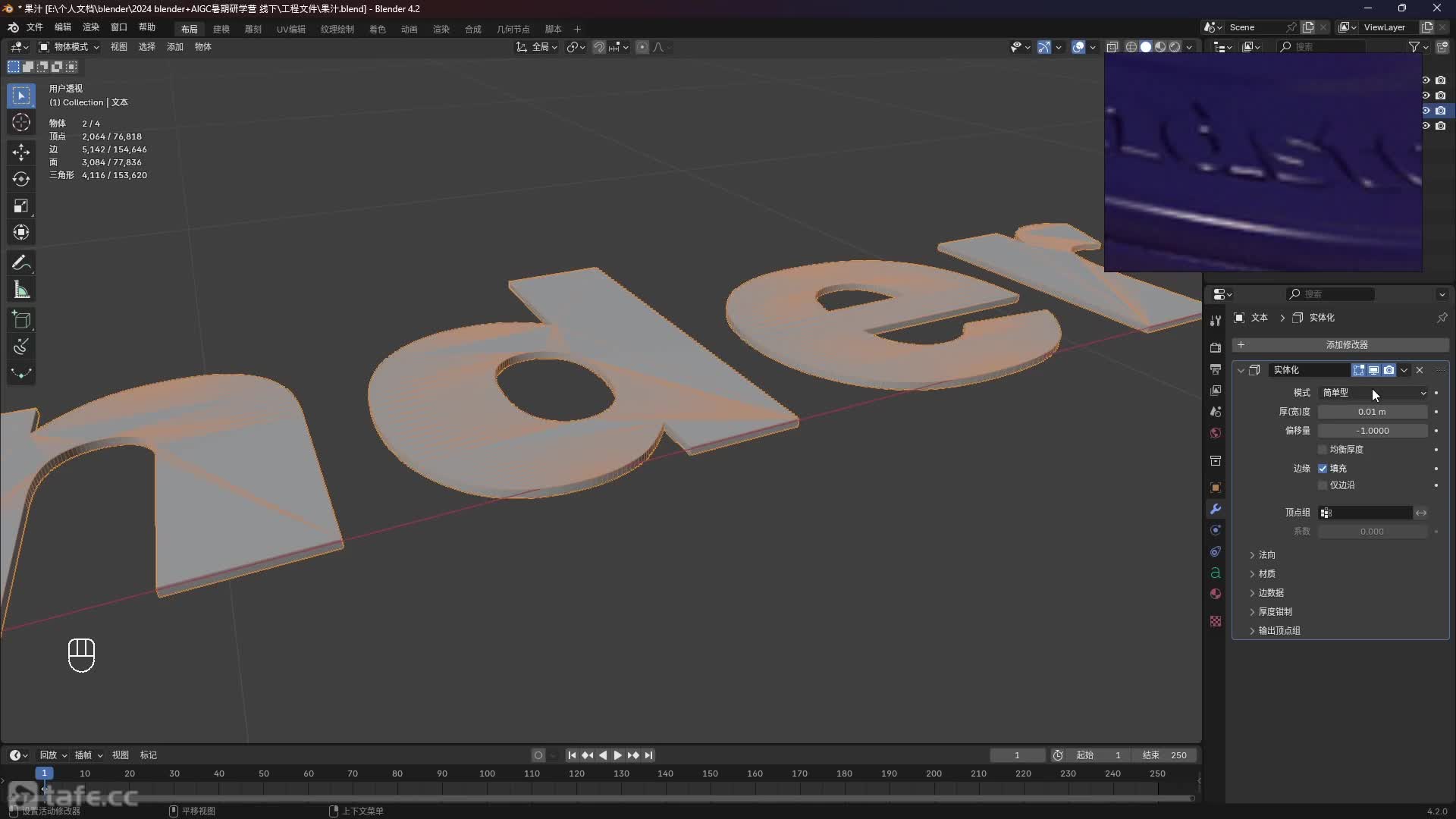Open the timeline 标记 menu
1456x819 pixels.
coord(149,755)
